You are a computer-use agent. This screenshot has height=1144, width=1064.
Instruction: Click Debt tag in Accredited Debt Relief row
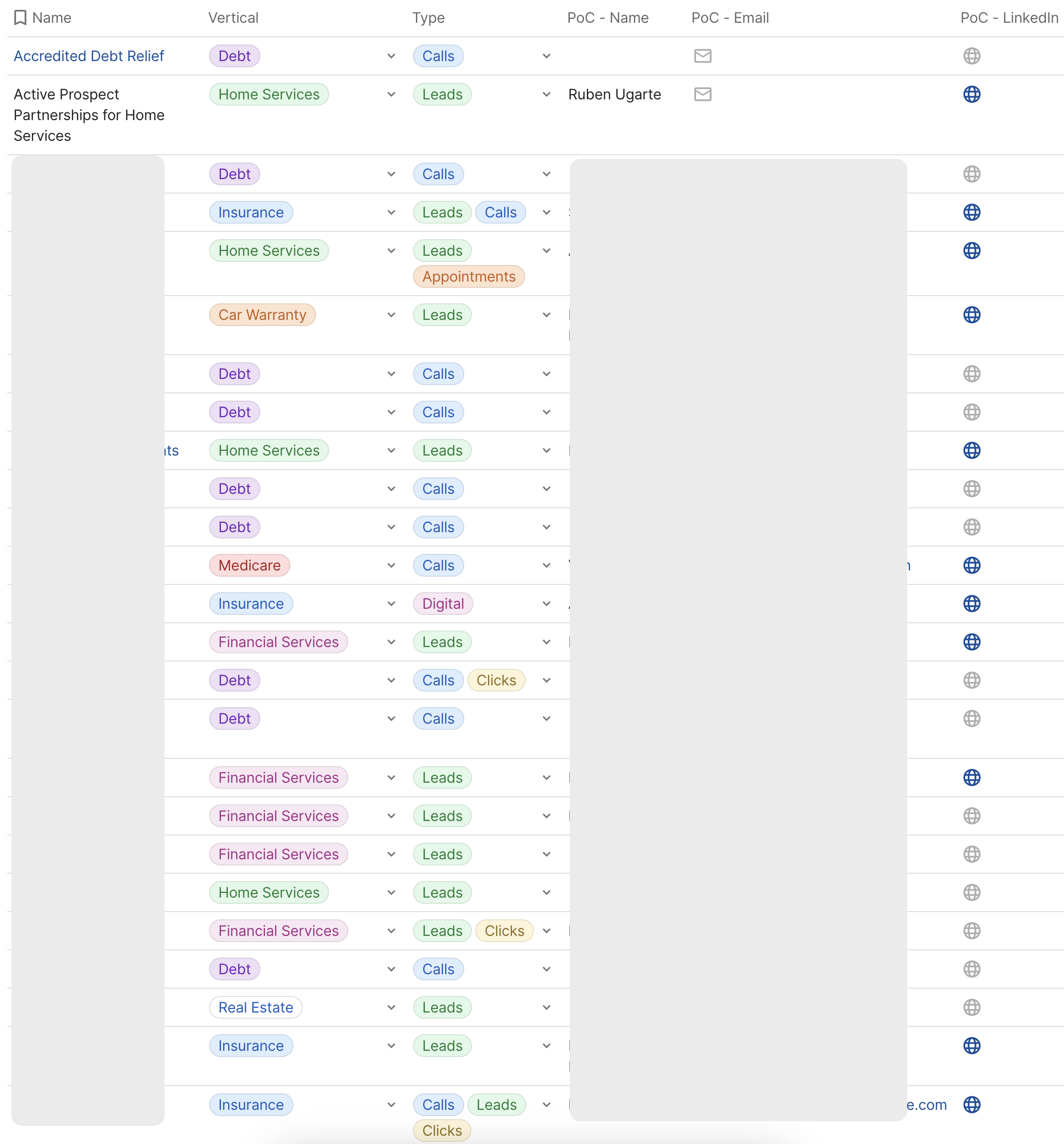[234, 56]
